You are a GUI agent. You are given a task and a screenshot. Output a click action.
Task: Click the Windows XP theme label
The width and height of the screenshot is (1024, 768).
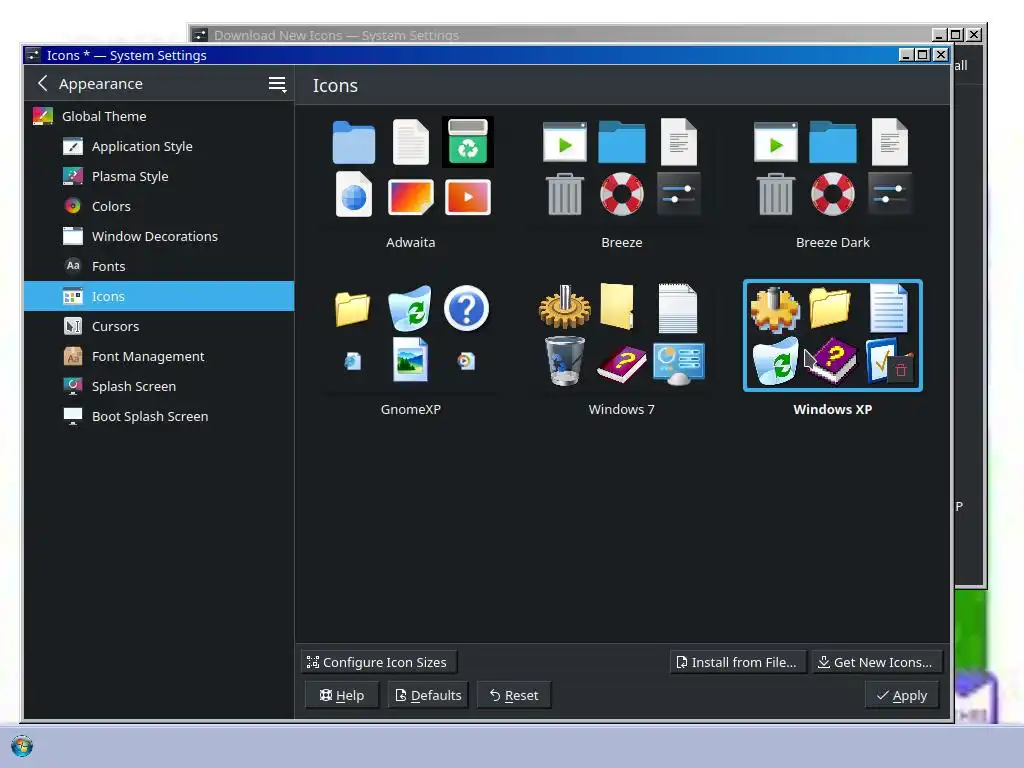pyautogui.click(x=833, y=409)
